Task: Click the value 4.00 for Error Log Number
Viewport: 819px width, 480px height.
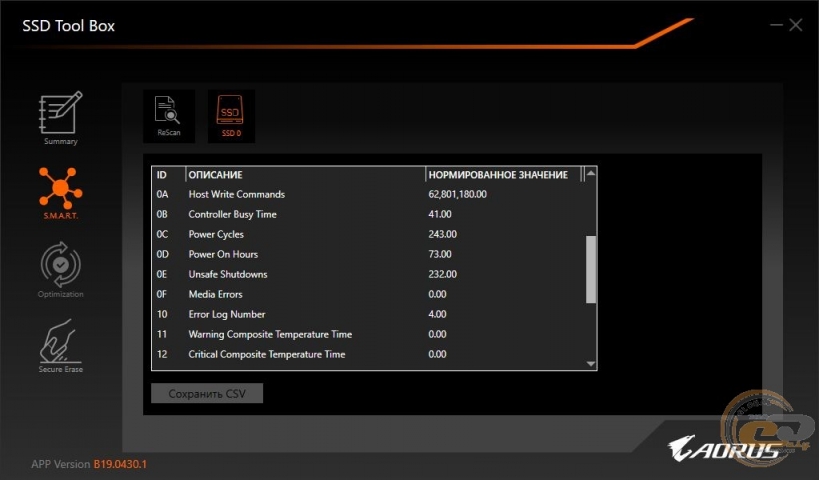Action: (x=437, y=314)
